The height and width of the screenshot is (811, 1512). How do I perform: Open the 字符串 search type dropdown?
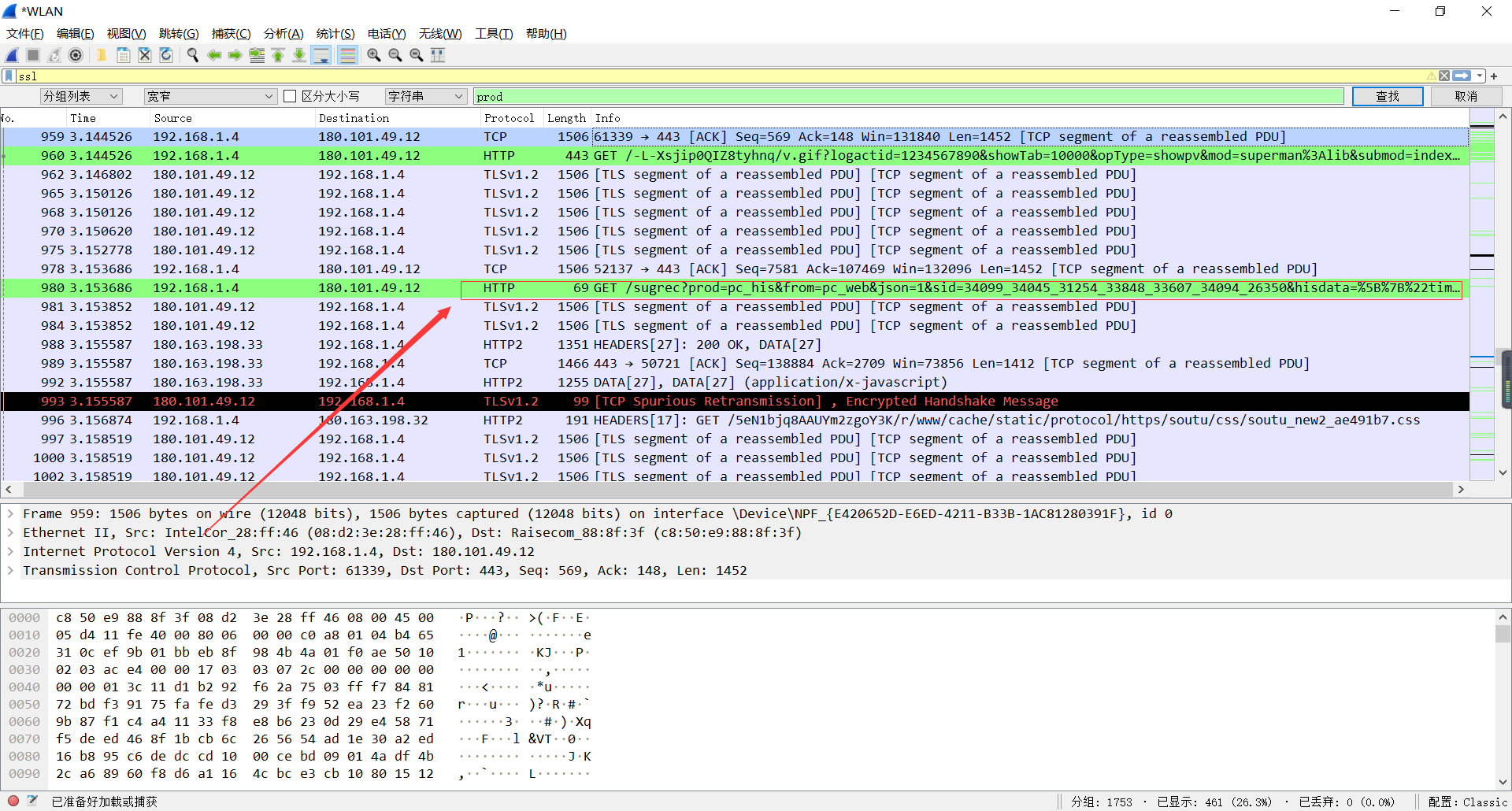(x=426, y=96)
